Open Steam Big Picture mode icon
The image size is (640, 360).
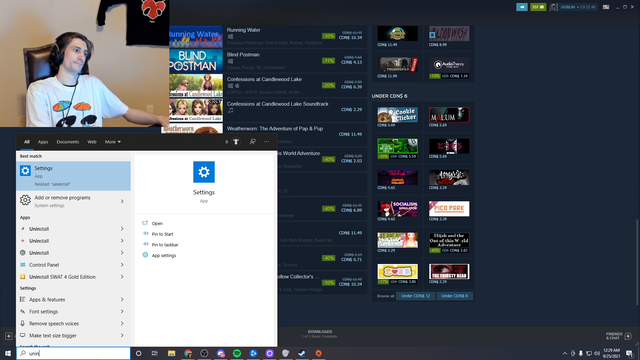click(606, 7)
